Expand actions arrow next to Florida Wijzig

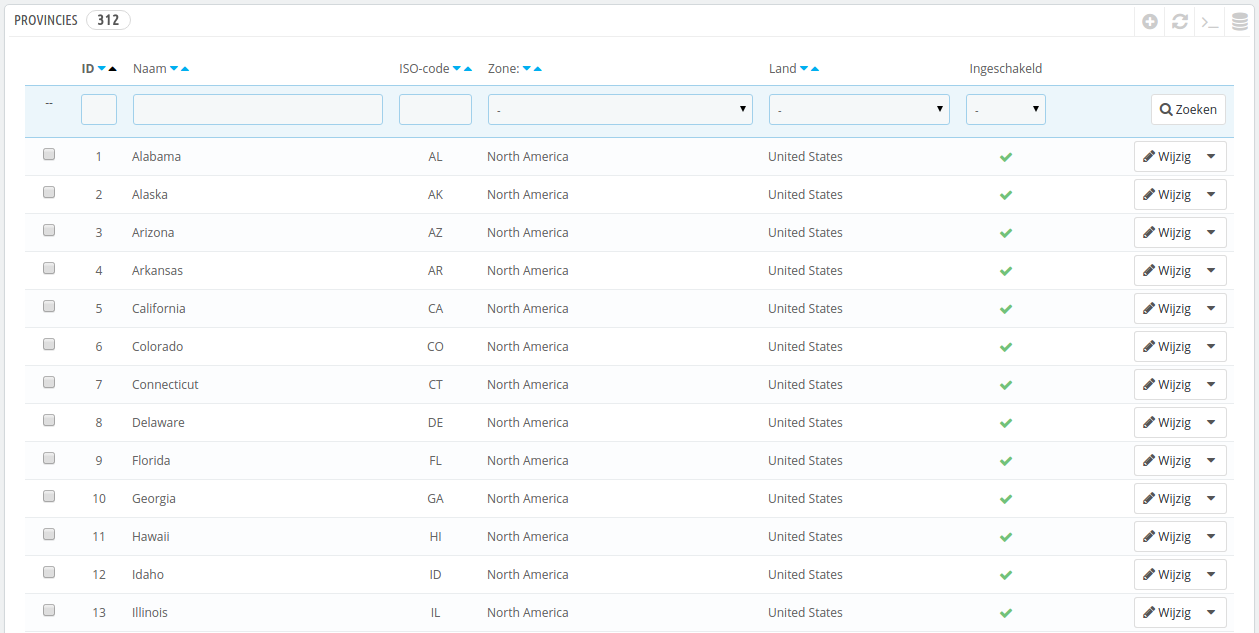(1212, 461)
